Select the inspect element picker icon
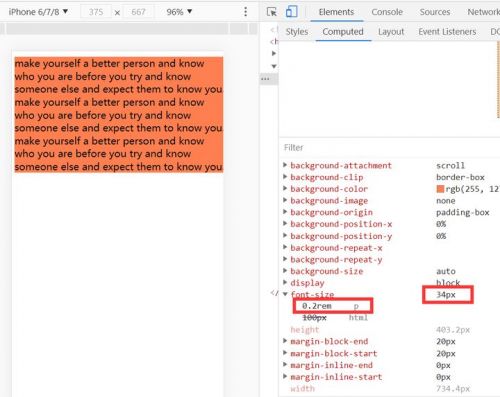Image resolution: width=500 pixels, height=397 pixels. pyautogui.click(x=272, y=12)
